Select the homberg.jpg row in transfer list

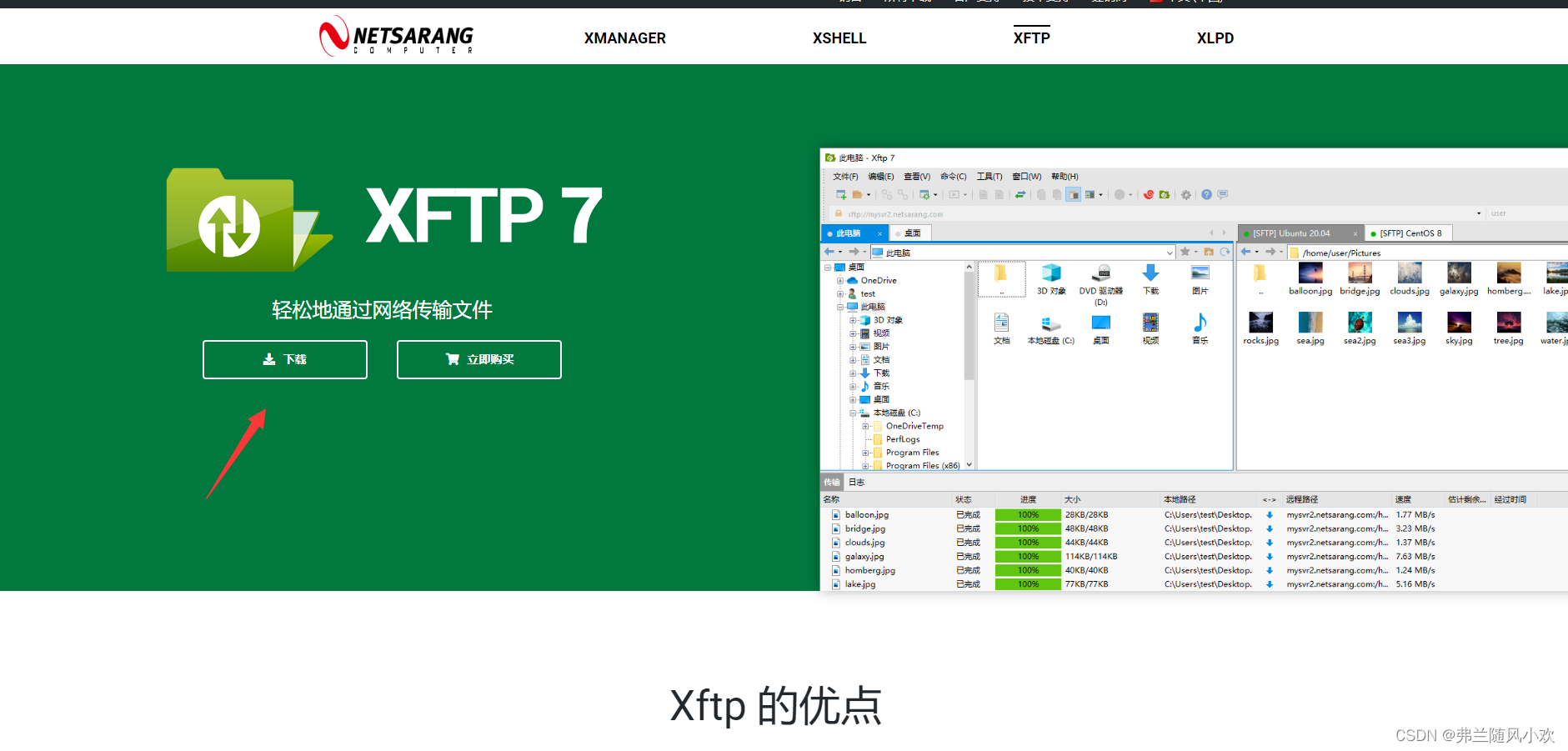(x=1194, y=570)
